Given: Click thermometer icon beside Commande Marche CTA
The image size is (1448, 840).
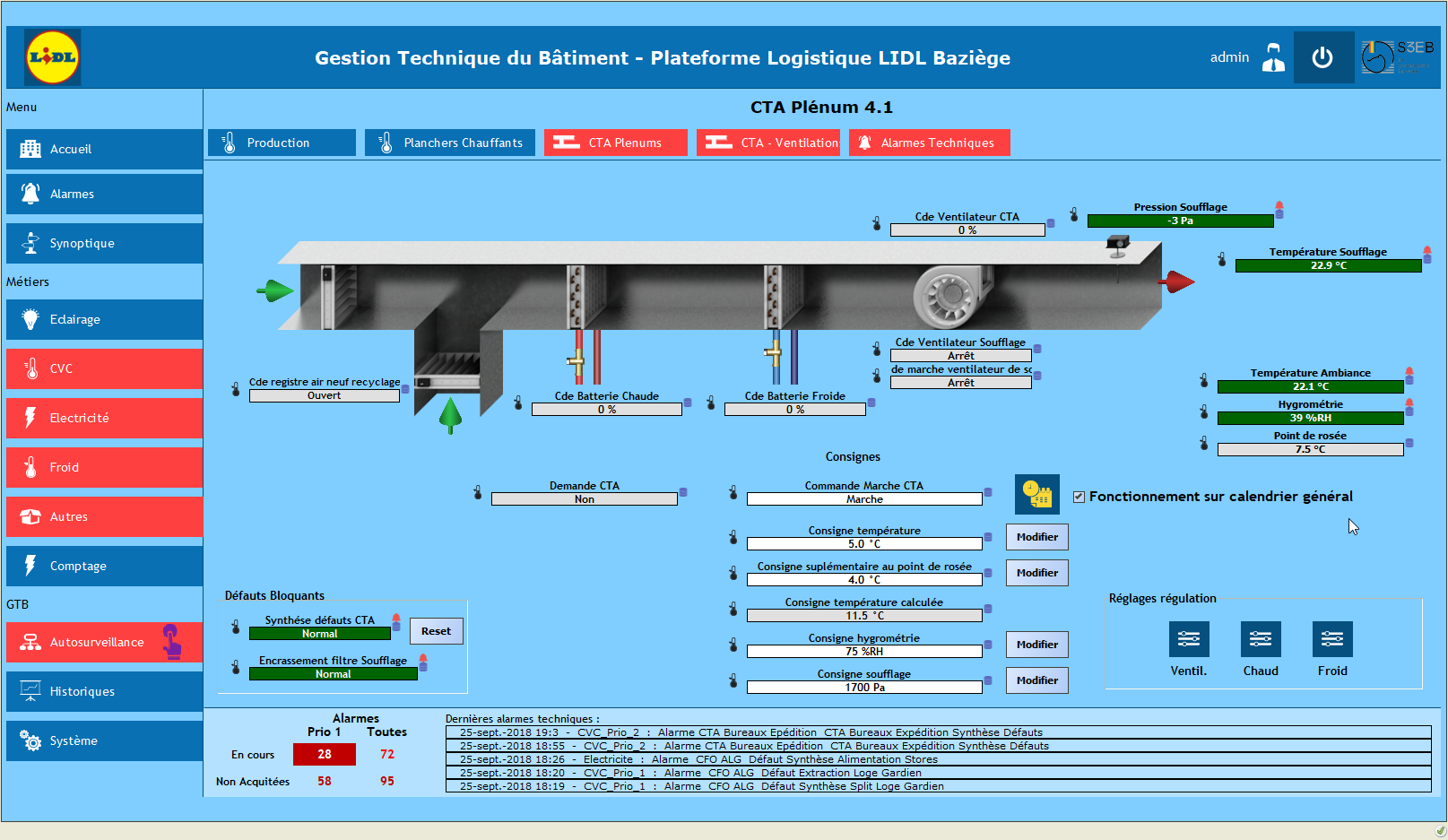Looking at the screenshot, I should [733, 492].
